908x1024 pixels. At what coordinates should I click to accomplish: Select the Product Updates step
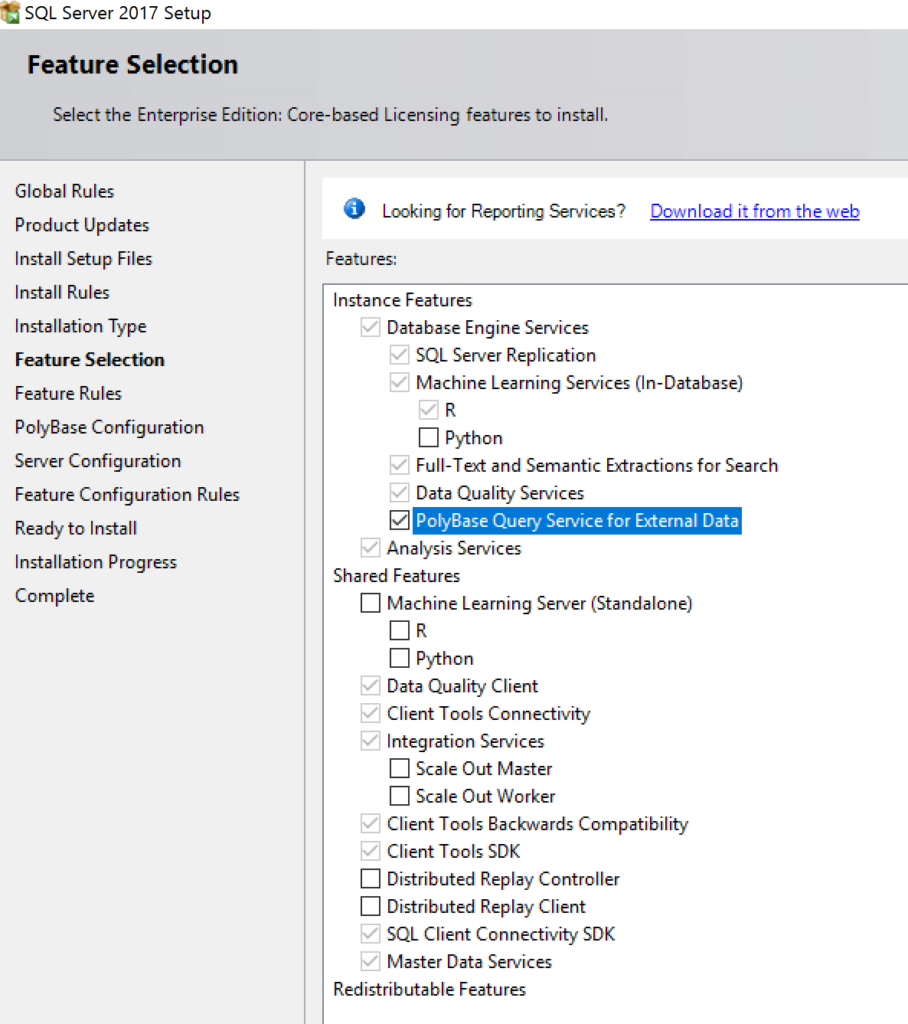coord(82,225)
